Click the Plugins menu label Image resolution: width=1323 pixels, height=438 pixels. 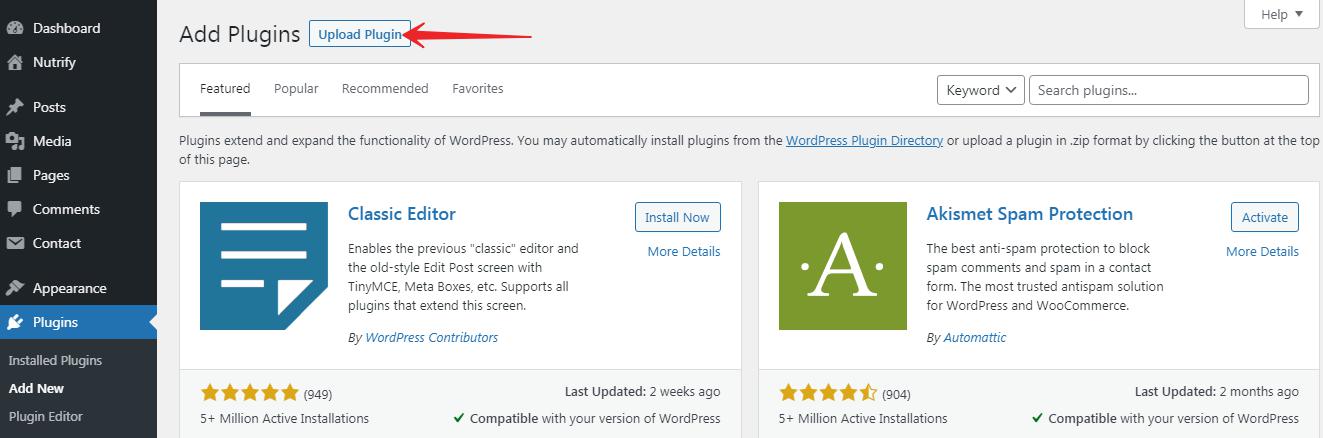[x=55, y=322]
